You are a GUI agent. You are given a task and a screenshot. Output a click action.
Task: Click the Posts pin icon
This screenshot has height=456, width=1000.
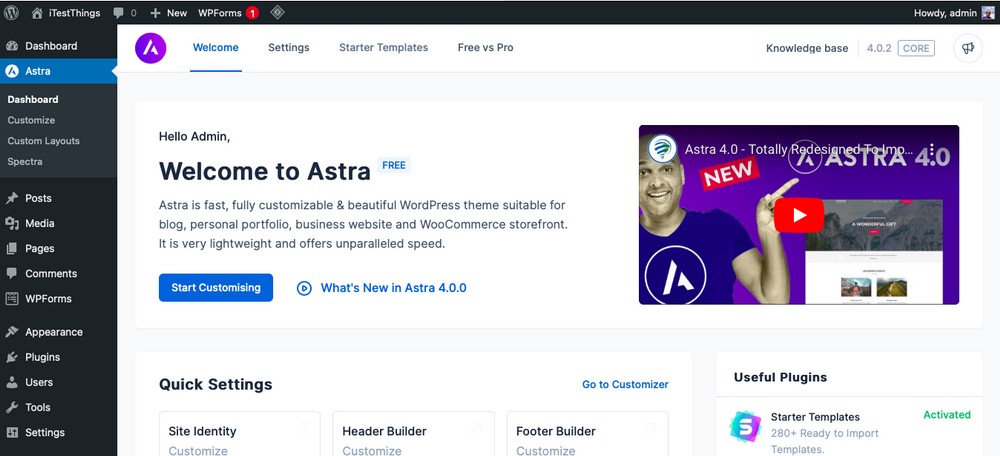pos(11,198)
